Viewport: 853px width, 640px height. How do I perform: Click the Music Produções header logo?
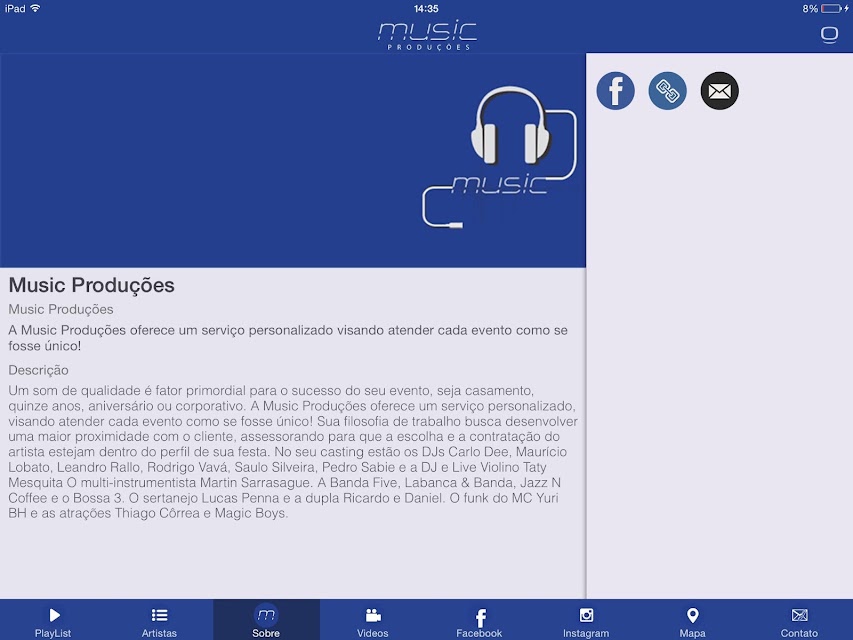pyautogui.click(x=427, y=35)
